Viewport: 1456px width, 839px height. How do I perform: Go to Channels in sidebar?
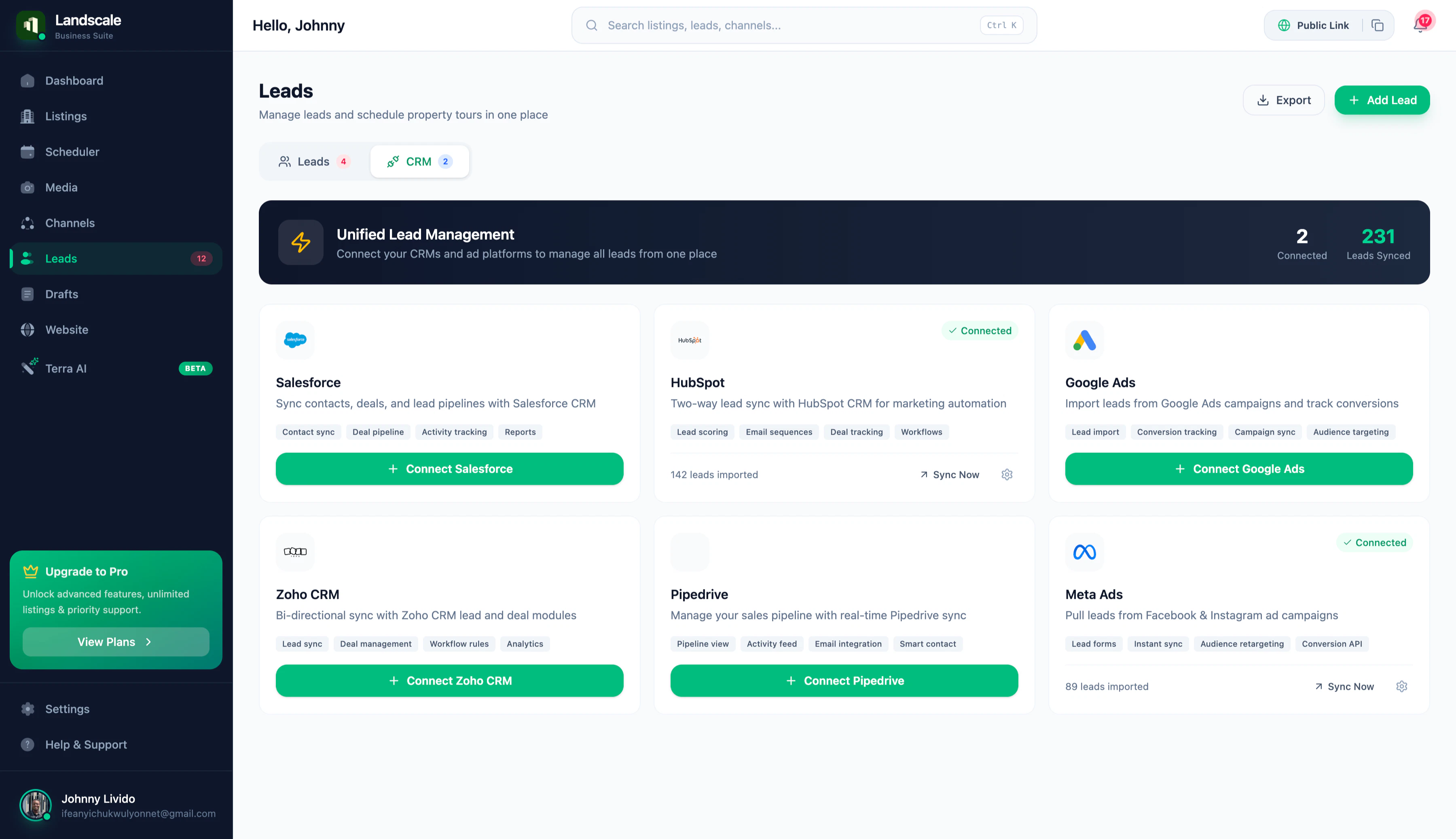(70, 223)
